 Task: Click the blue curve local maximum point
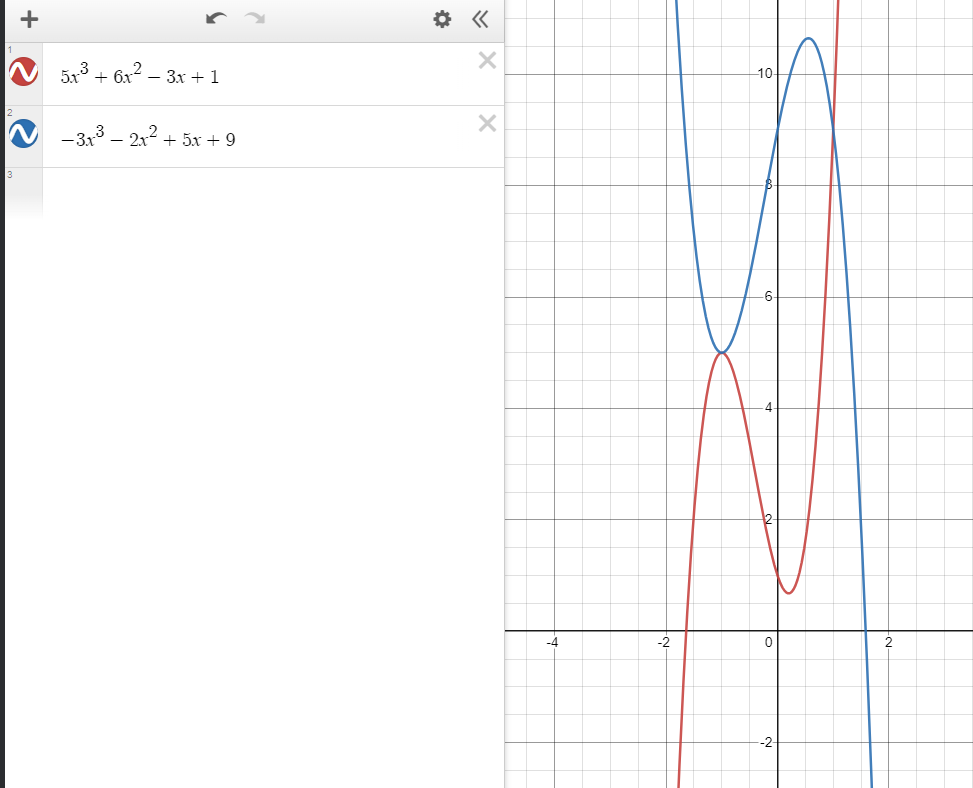coord(808,38)
